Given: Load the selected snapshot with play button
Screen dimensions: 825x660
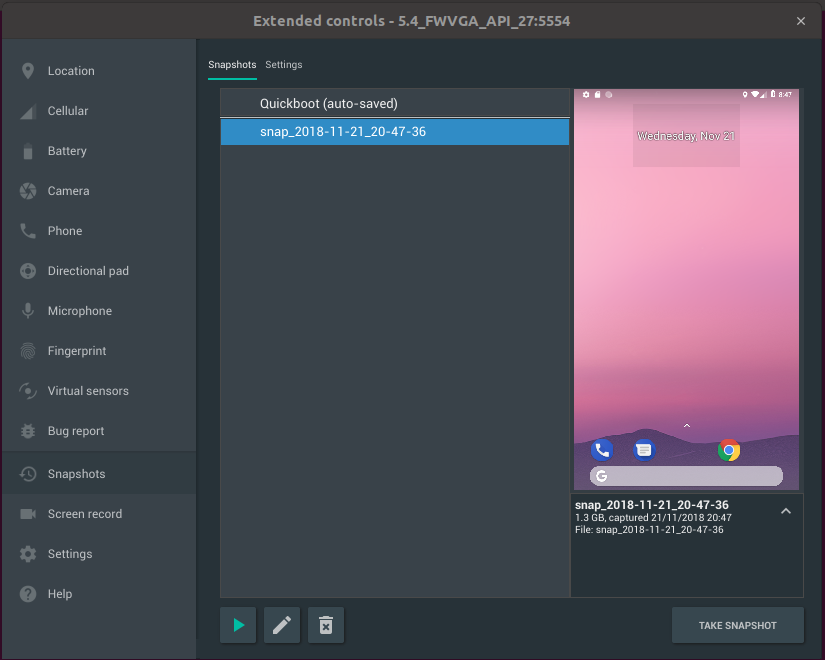Looking at the screenshot, I should pos(237,625).
